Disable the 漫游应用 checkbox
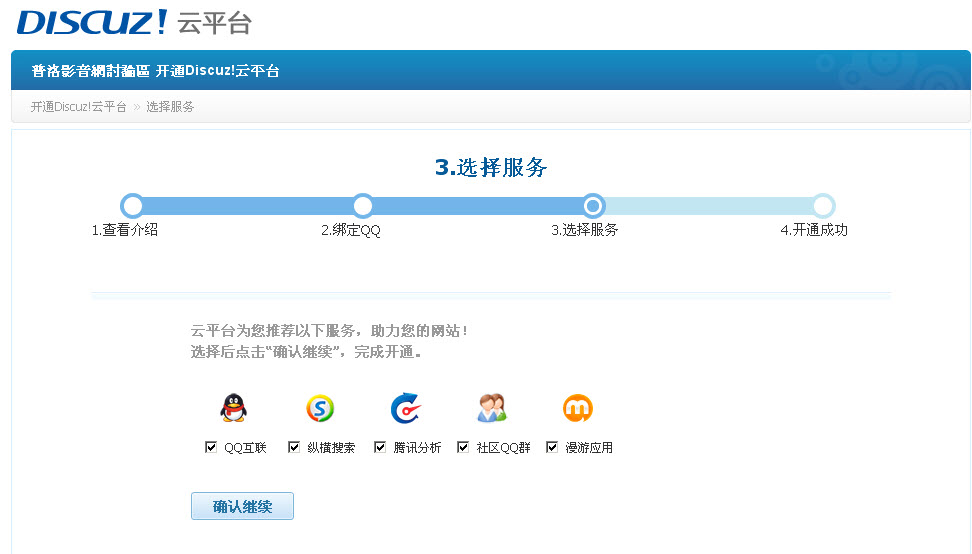 pos(552,447)
